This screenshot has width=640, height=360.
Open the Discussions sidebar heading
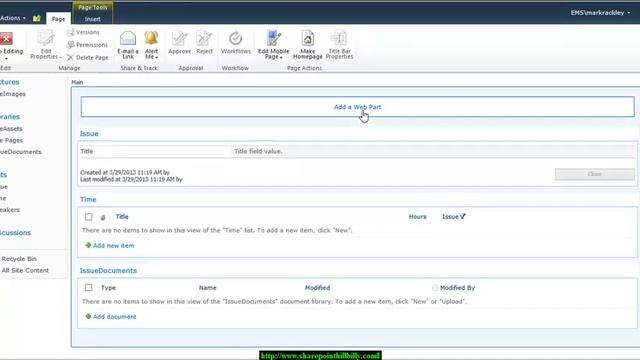(x=16, y=232)
